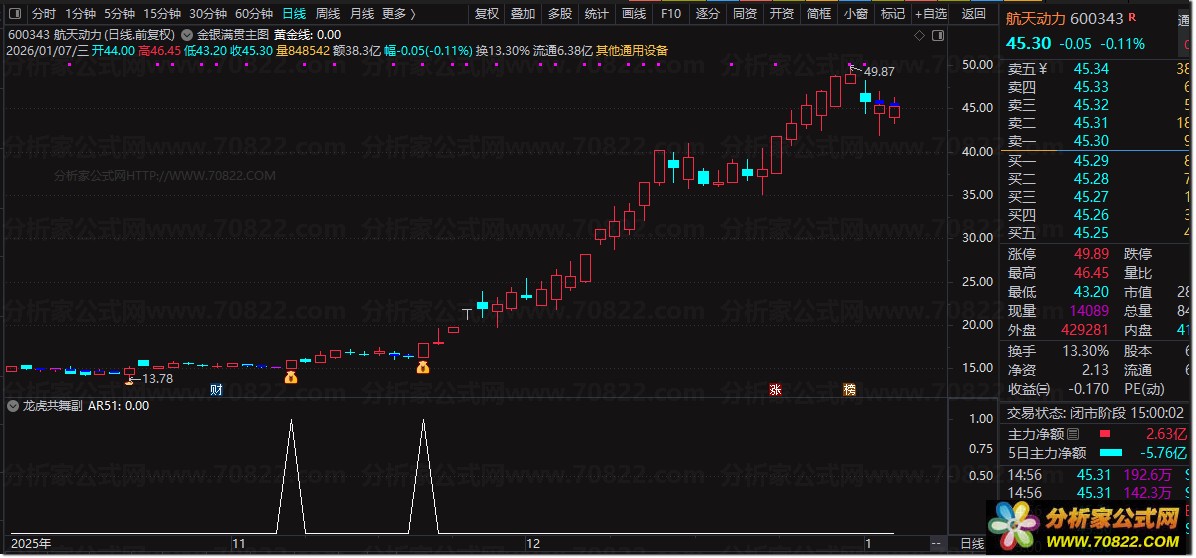
Task: Click the 外盘 value 429281
Action: pyautogui.click(x=1085, y=331)
